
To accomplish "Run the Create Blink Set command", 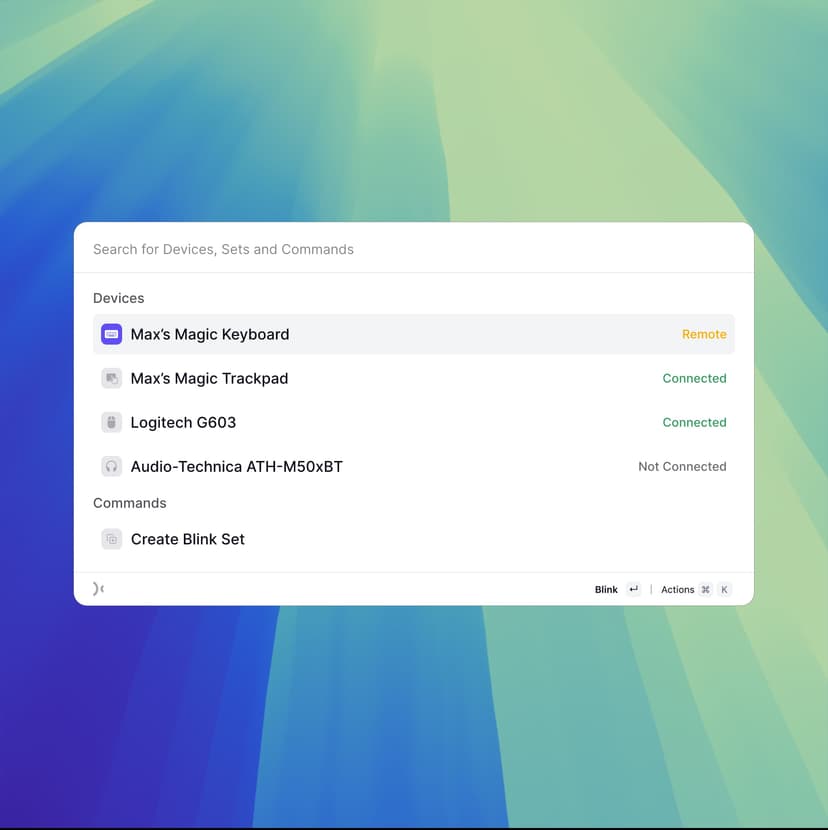I will coord(188,539).
